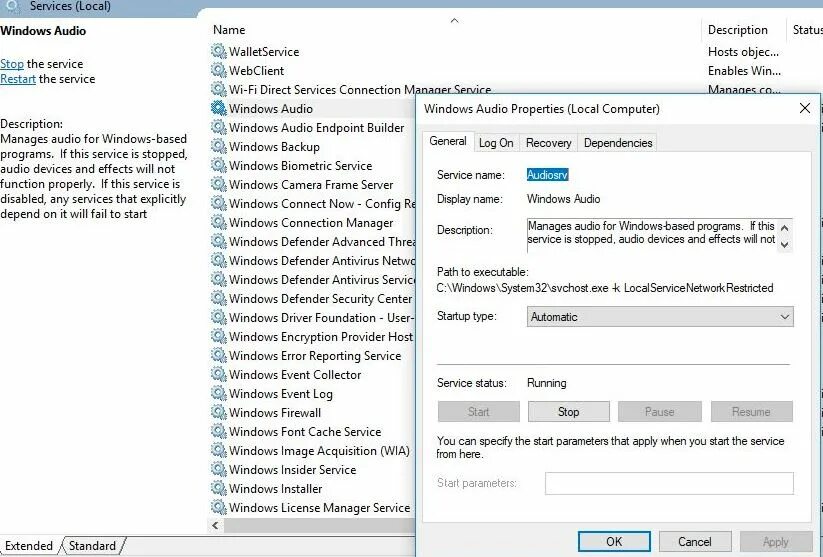Viewport: 823px width, 557px height.
Task: Click the disabled Apply button
Action: coord(775,541)
